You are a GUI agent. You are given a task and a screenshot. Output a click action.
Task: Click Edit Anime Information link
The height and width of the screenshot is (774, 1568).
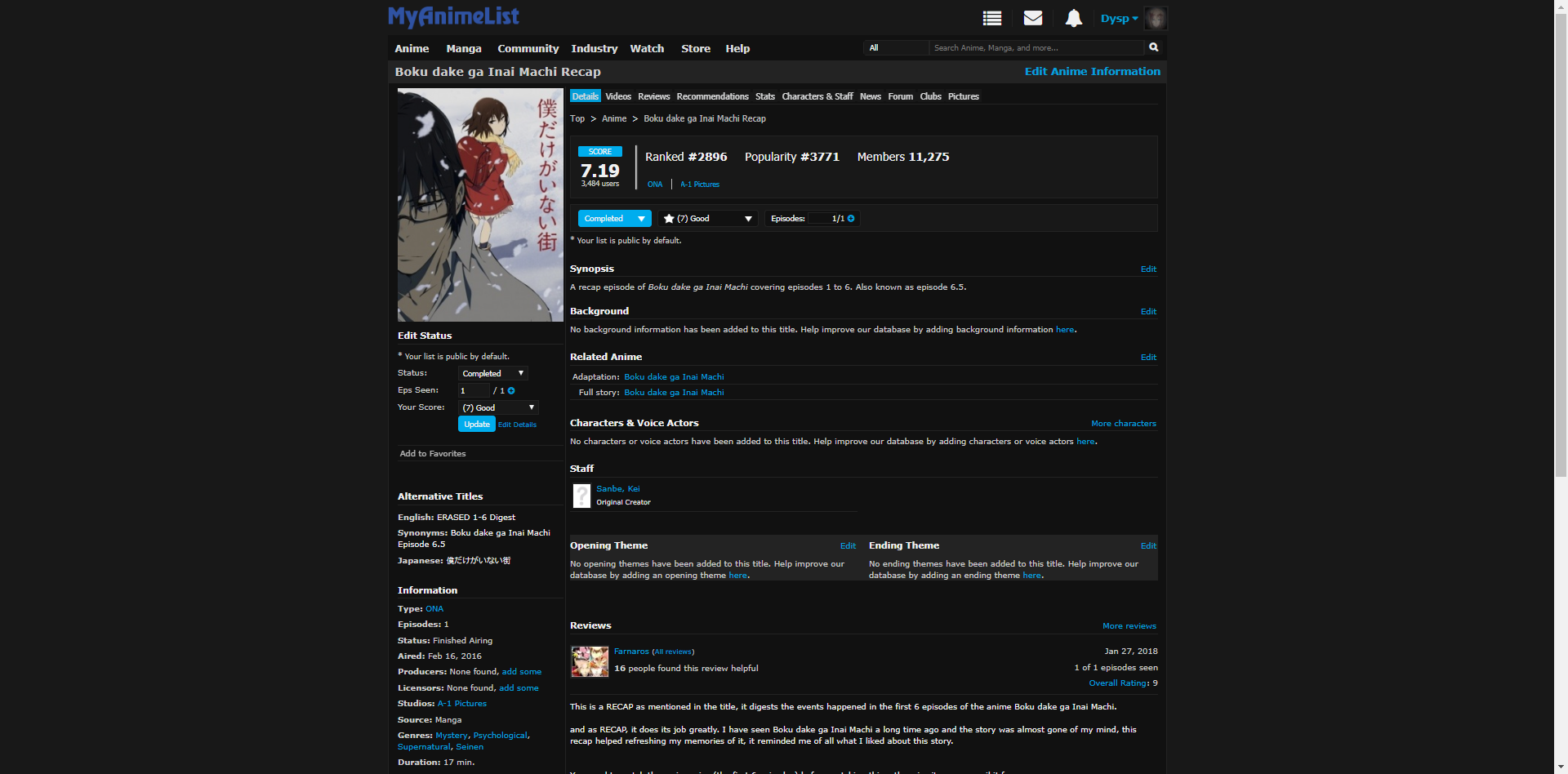(x=1093, y=71)
